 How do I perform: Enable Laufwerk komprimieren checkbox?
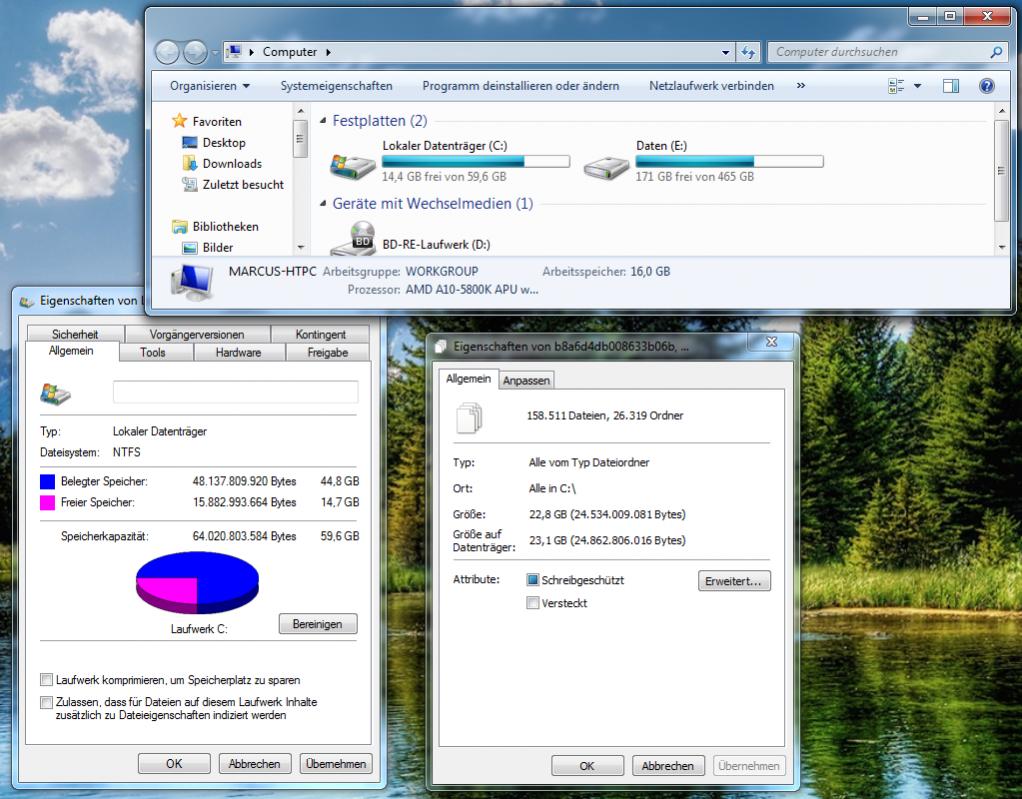click(x=46, y=680)
